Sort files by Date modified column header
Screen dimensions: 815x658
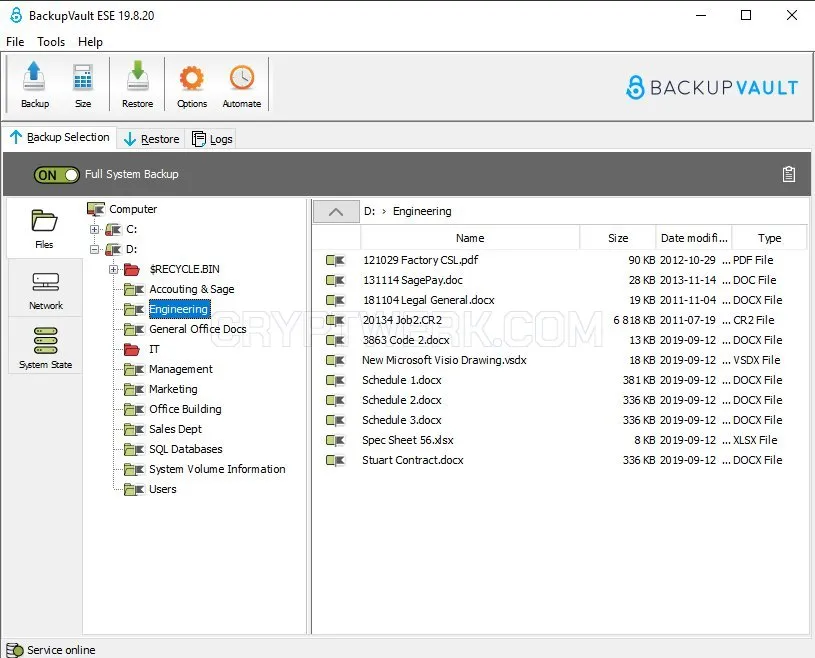point(694,238)
